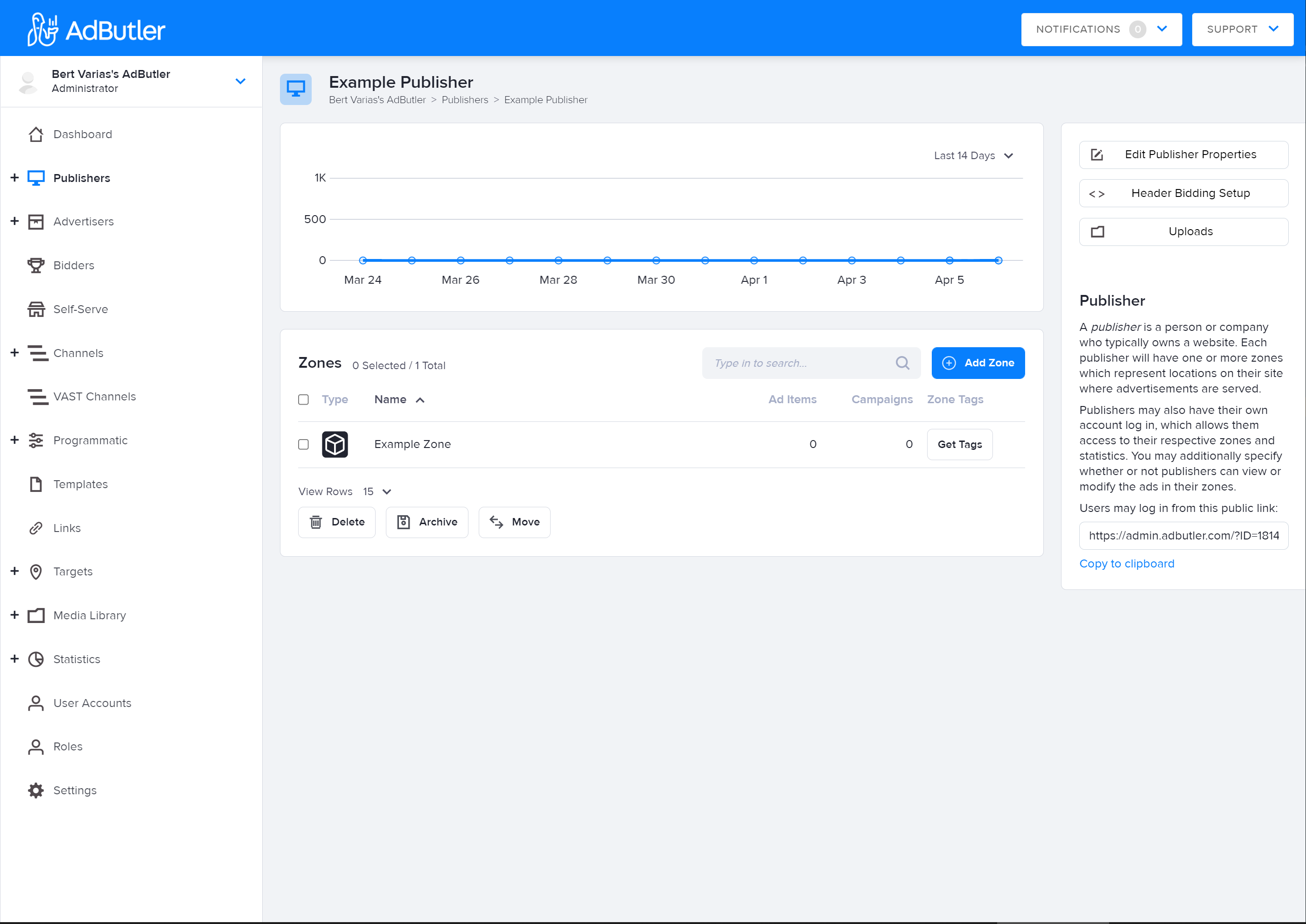
Task: Click the Self-Serve storefront icon
Action: [x=36, y=309]
